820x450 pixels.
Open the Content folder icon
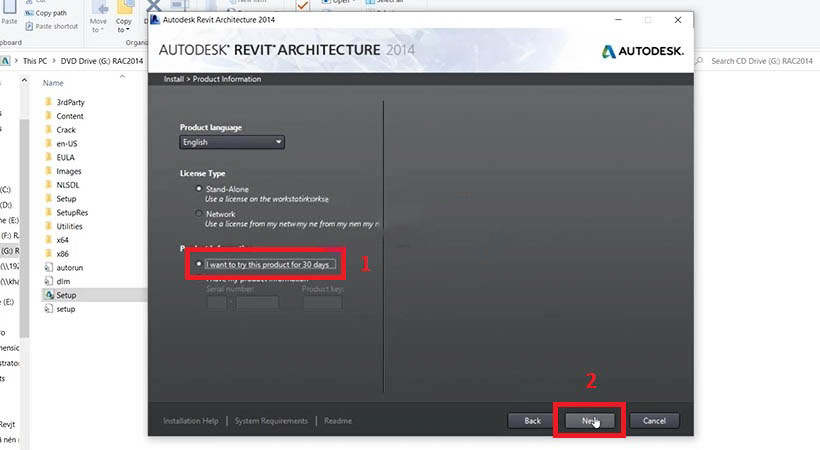tap(48, 116)
